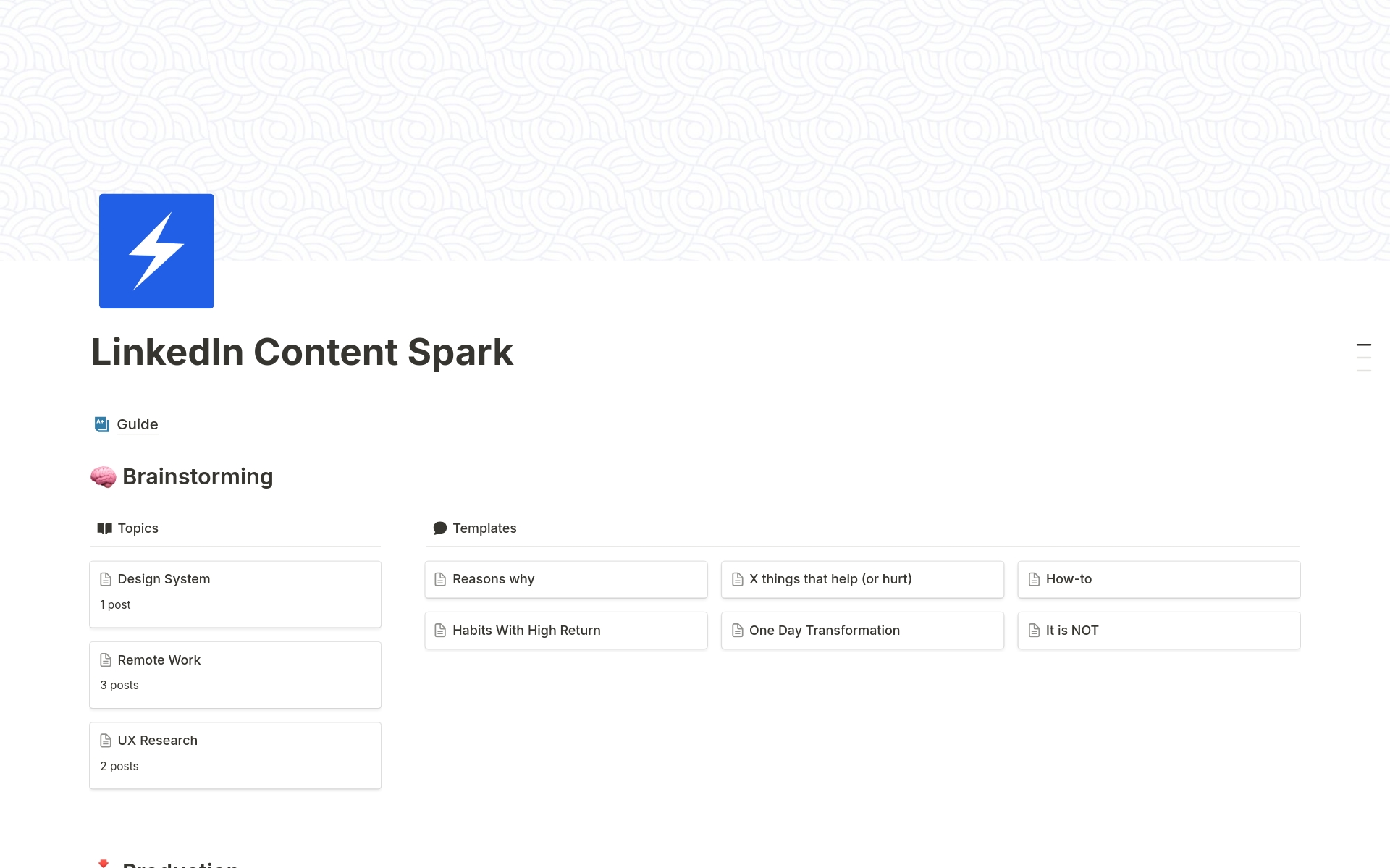
Task: Open the Remote Work topic
Action: [159, 660]
